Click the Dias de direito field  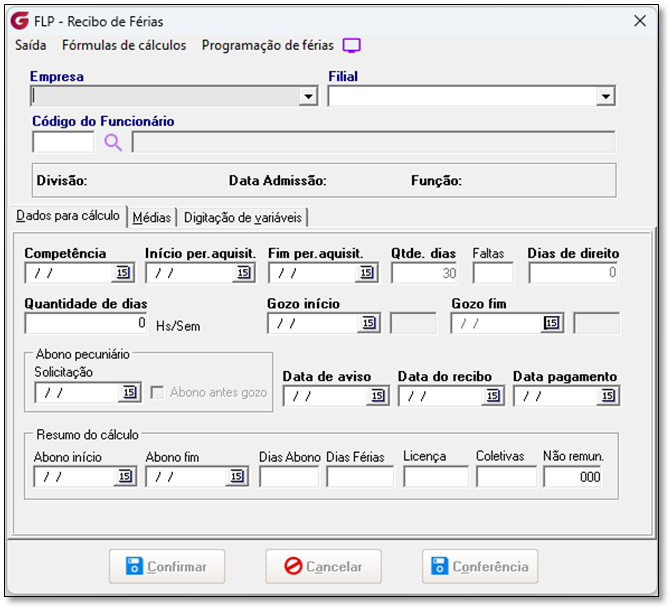[x=573, y=273]
